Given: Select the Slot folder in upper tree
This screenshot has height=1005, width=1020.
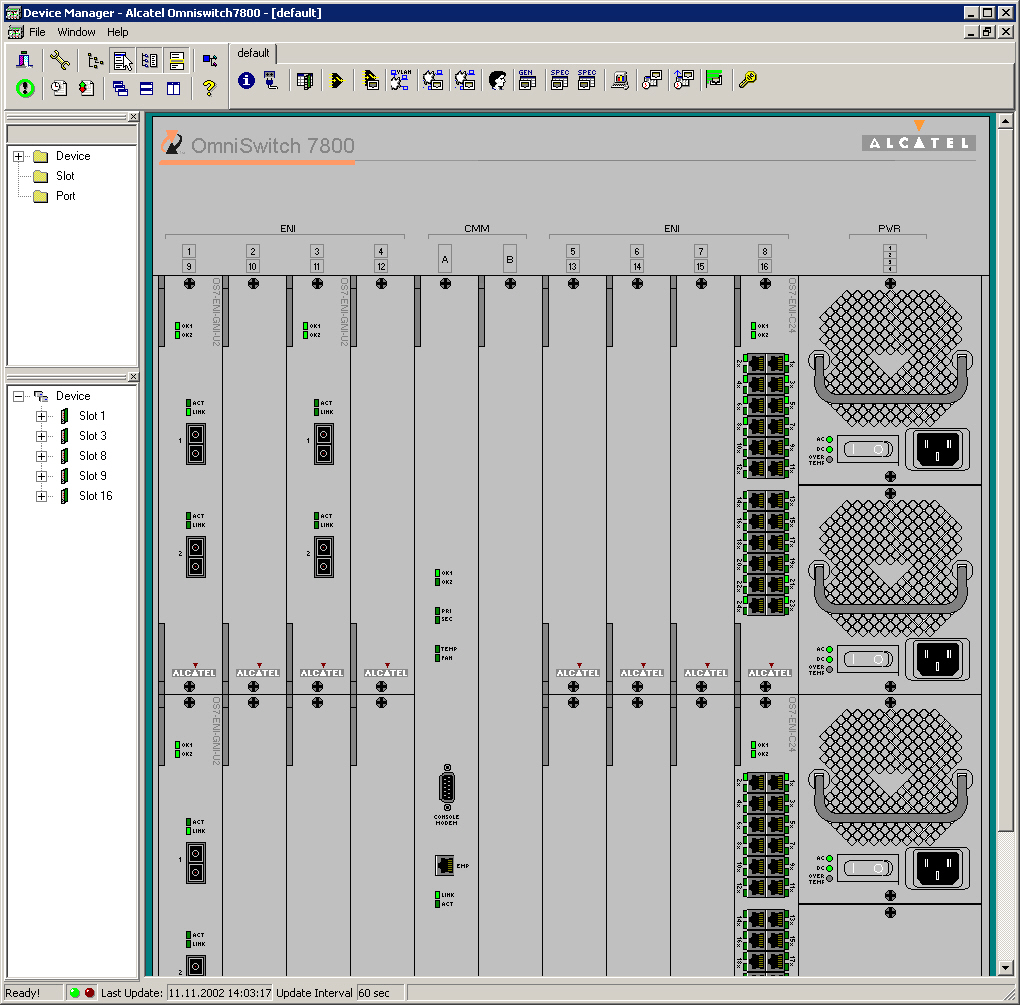Looking at the screenshot, I should click(x=65, y=176).
